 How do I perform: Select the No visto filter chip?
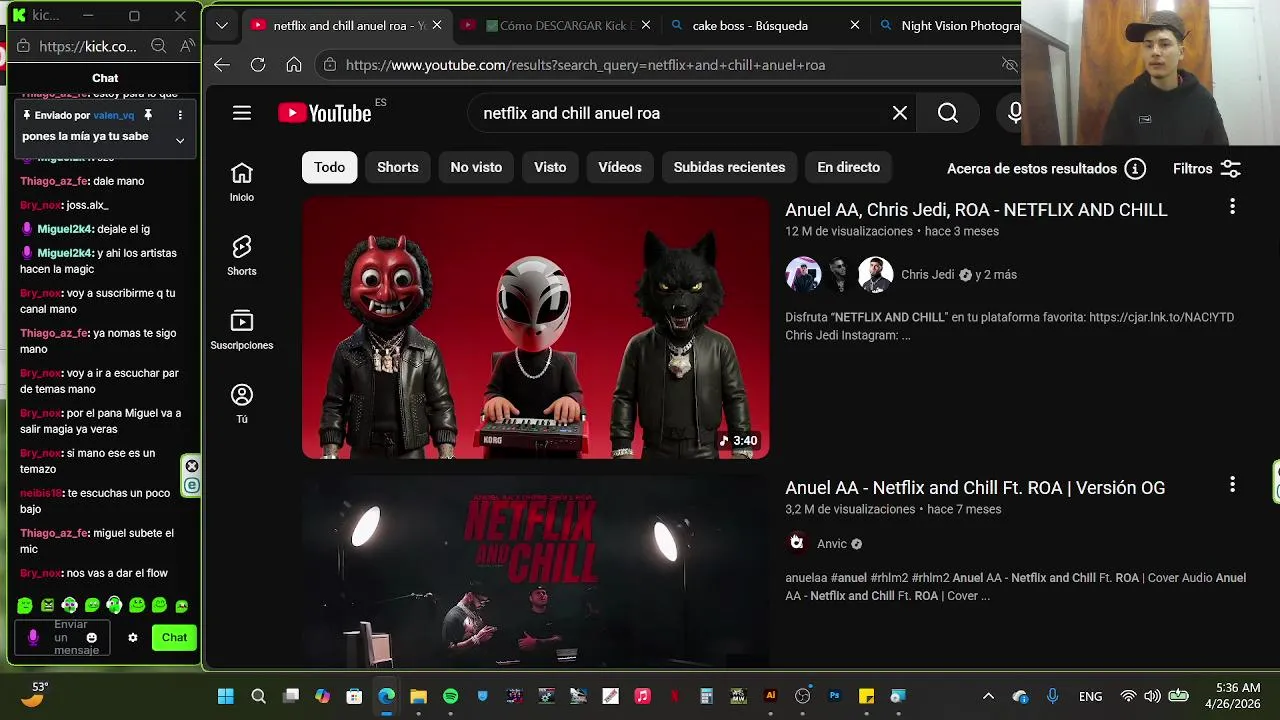476,167
